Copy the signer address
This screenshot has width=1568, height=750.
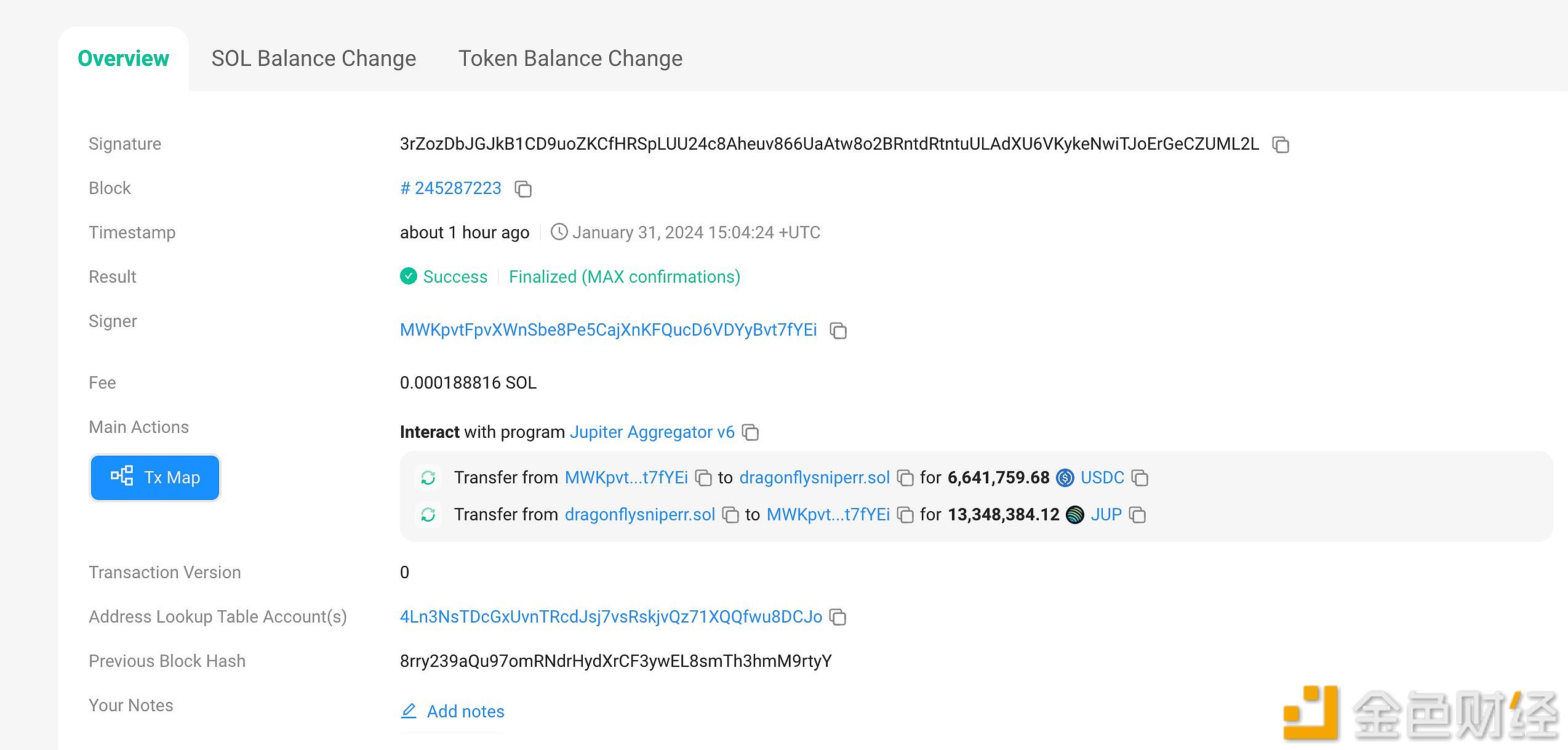[838, 331]
